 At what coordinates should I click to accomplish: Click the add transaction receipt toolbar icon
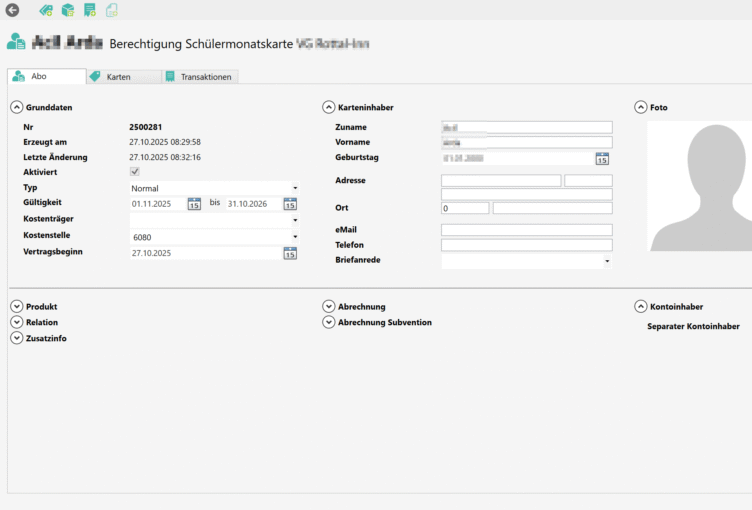pyautogui.click(x=90, y=10)
